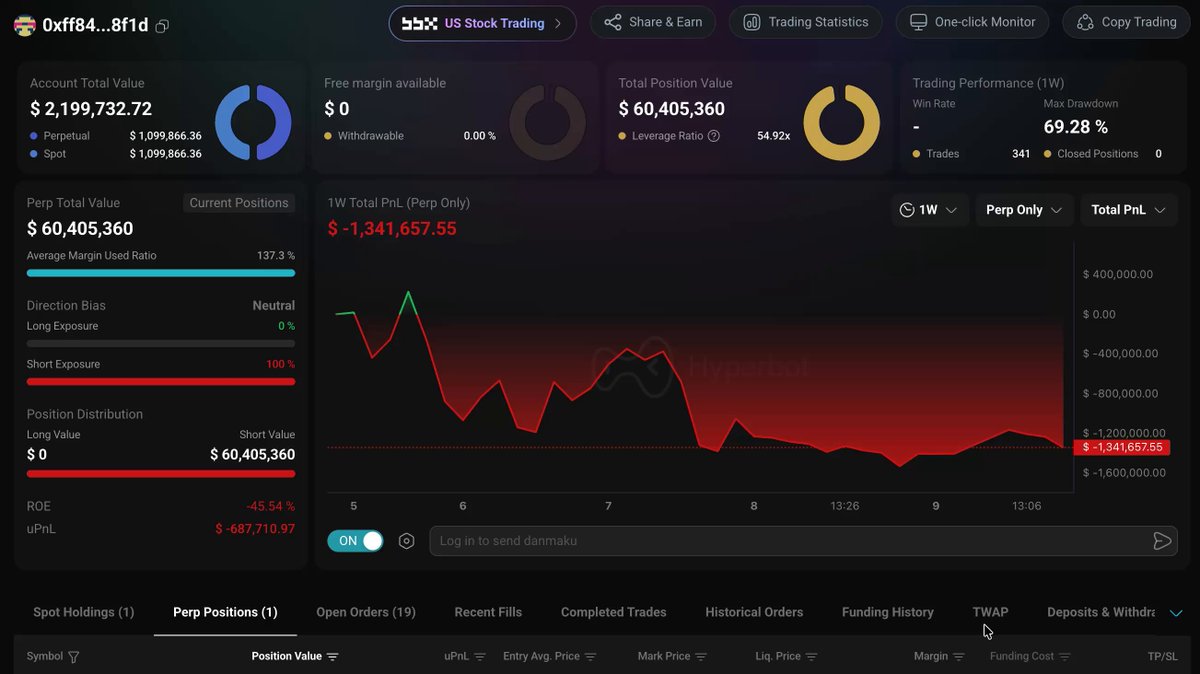Screen dimensions: 1200x674
Task: Open the US Stock Trading banner
Action: click(483, 23)
